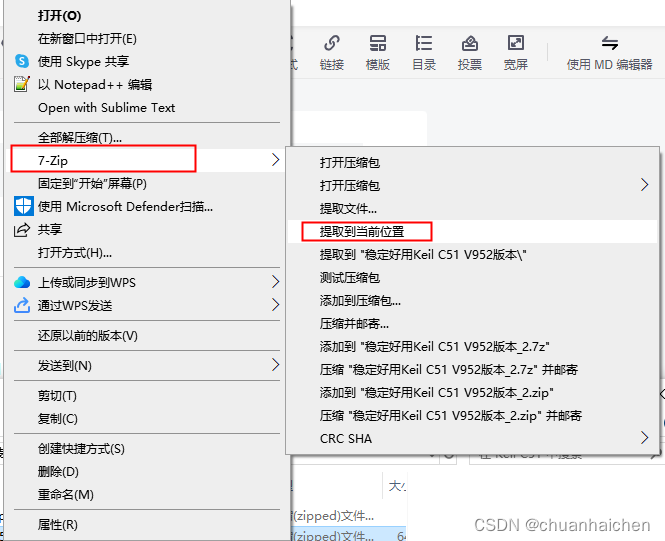Viewport: 665px width, 541px height.
Task: Toggle the 宽屏 widescreen icon
Action: click(516, 43)
